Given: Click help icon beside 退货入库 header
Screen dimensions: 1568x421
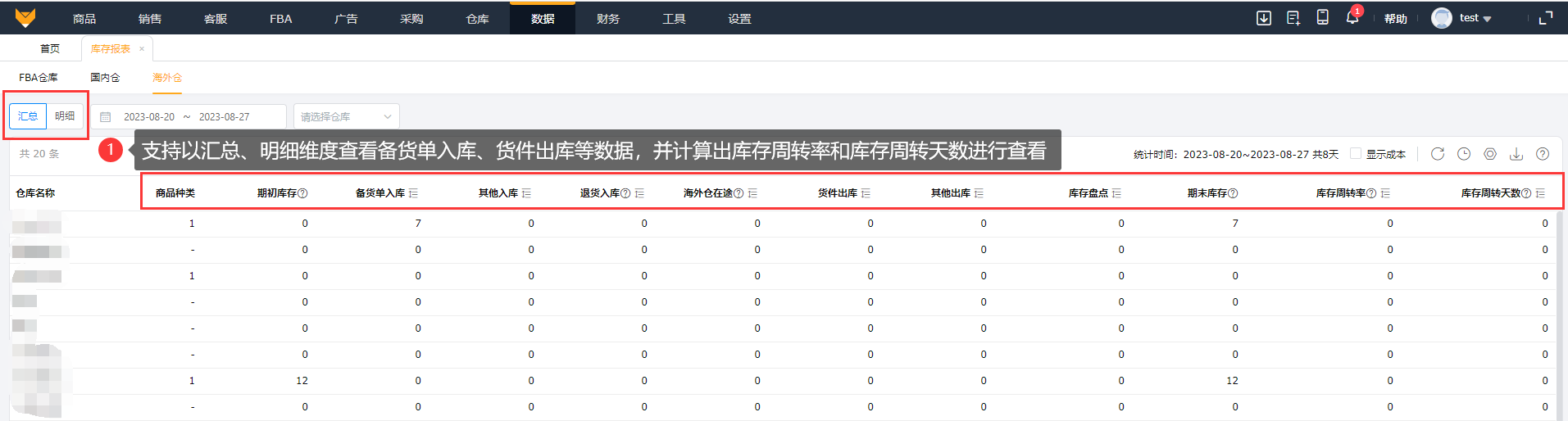Looking at the screenshot, I should tap(625, 193).
